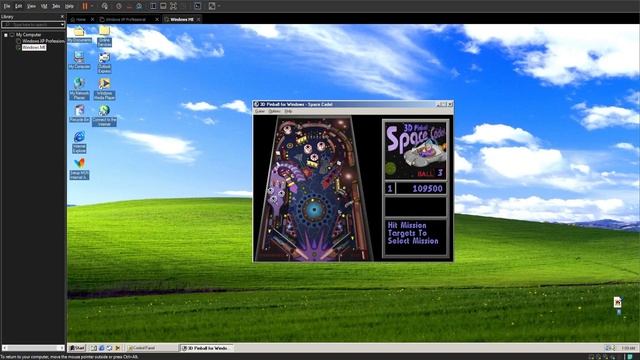640x360 pixels.
Task: Open the Game menu in Pinball
Action: click(x=260, y=111)
